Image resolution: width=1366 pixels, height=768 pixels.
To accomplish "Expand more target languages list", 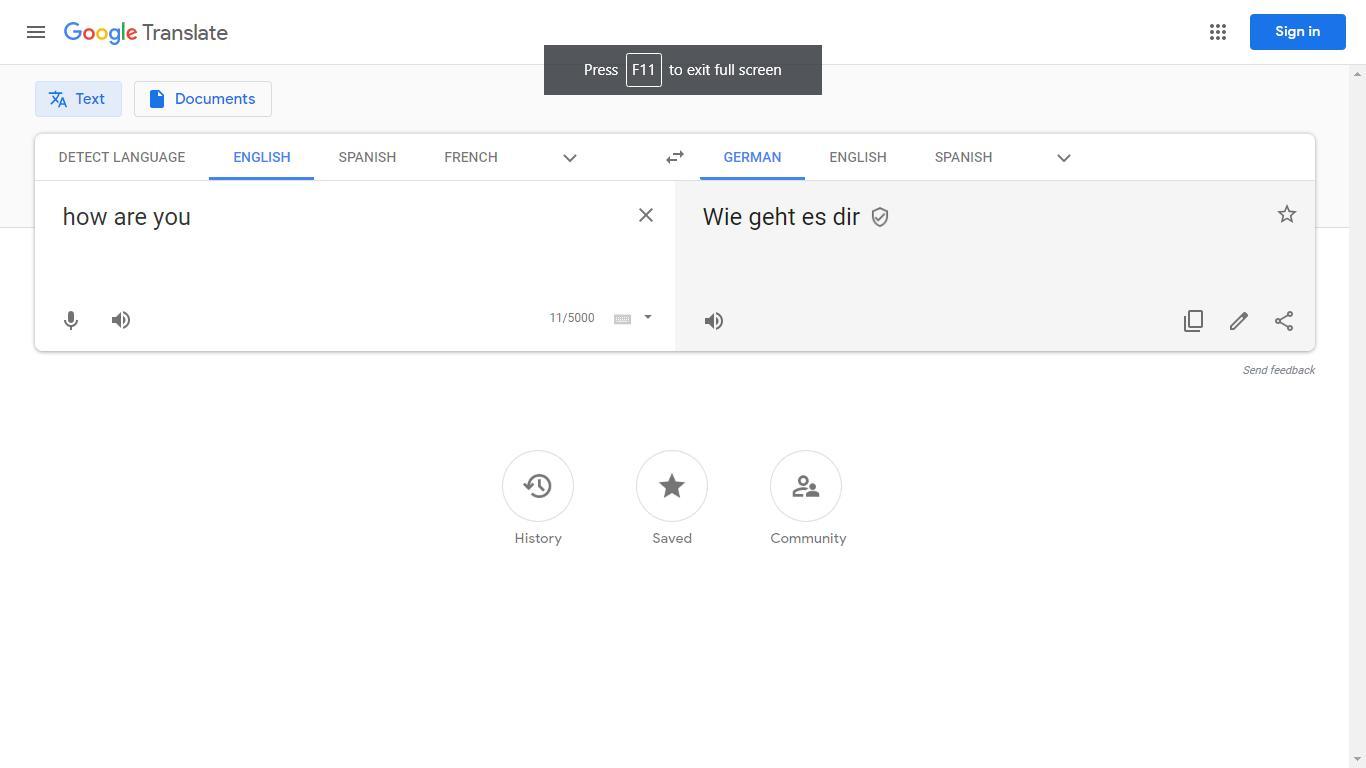I will click(x=1064, y=158).
